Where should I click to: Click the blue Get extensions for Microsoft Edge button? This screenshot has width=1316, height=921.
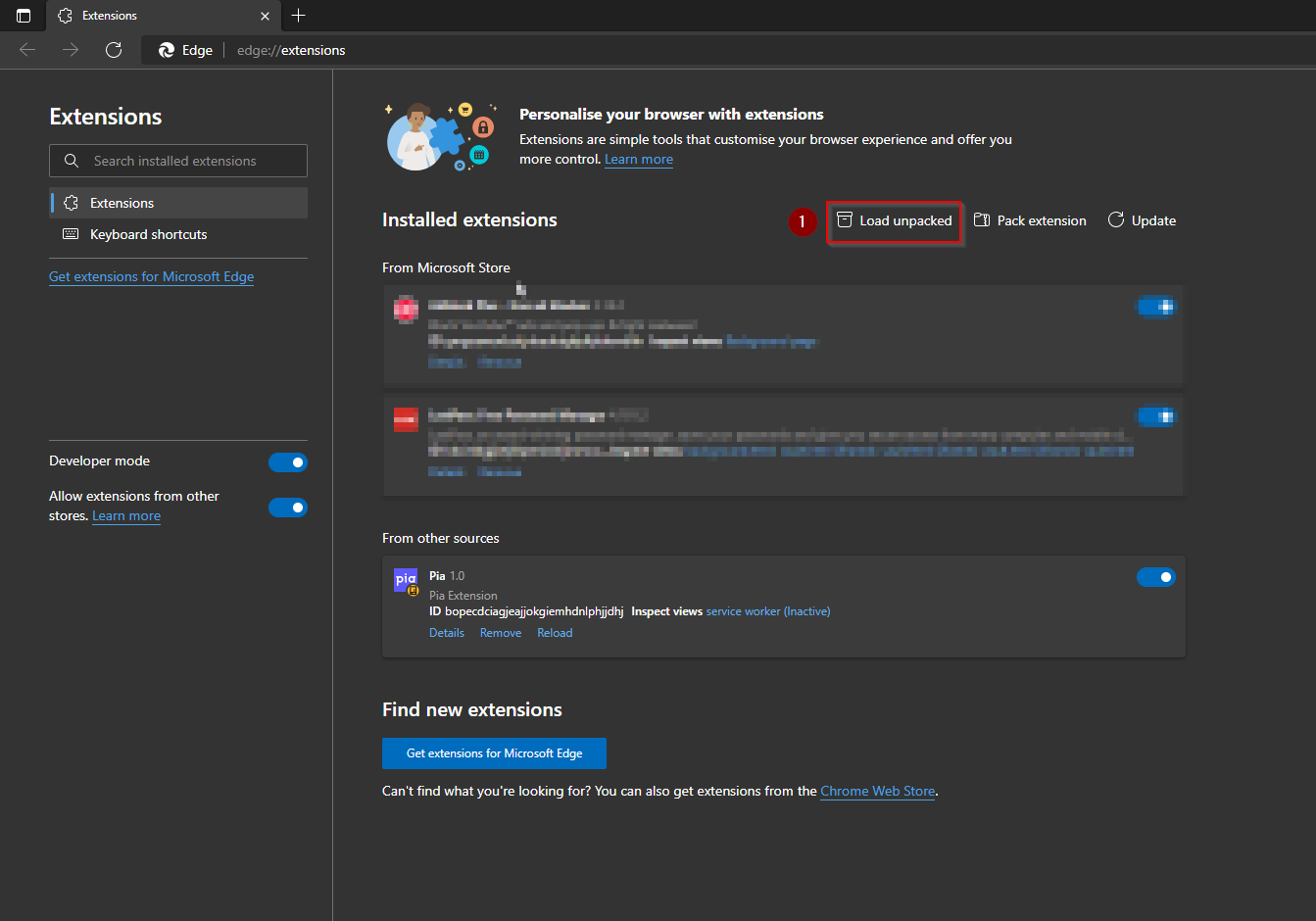pos(494,753)
